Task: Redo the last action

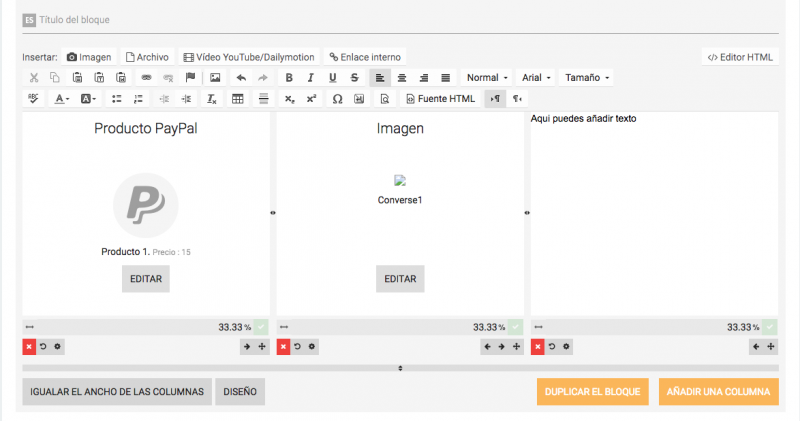Action: pyautogui.click(x=263, y=78)
